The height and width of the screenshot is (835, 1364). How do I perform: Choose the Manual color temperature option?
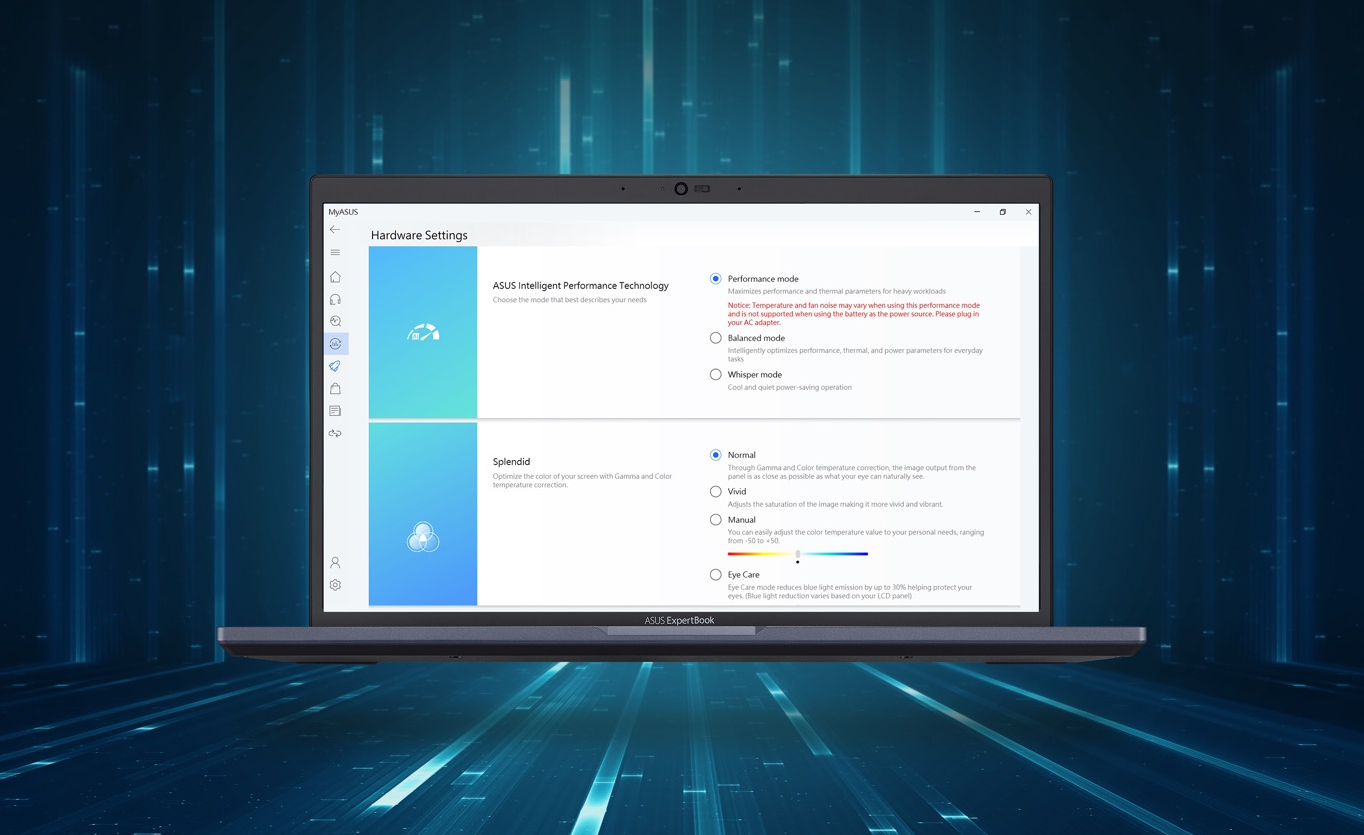(715, 519)
